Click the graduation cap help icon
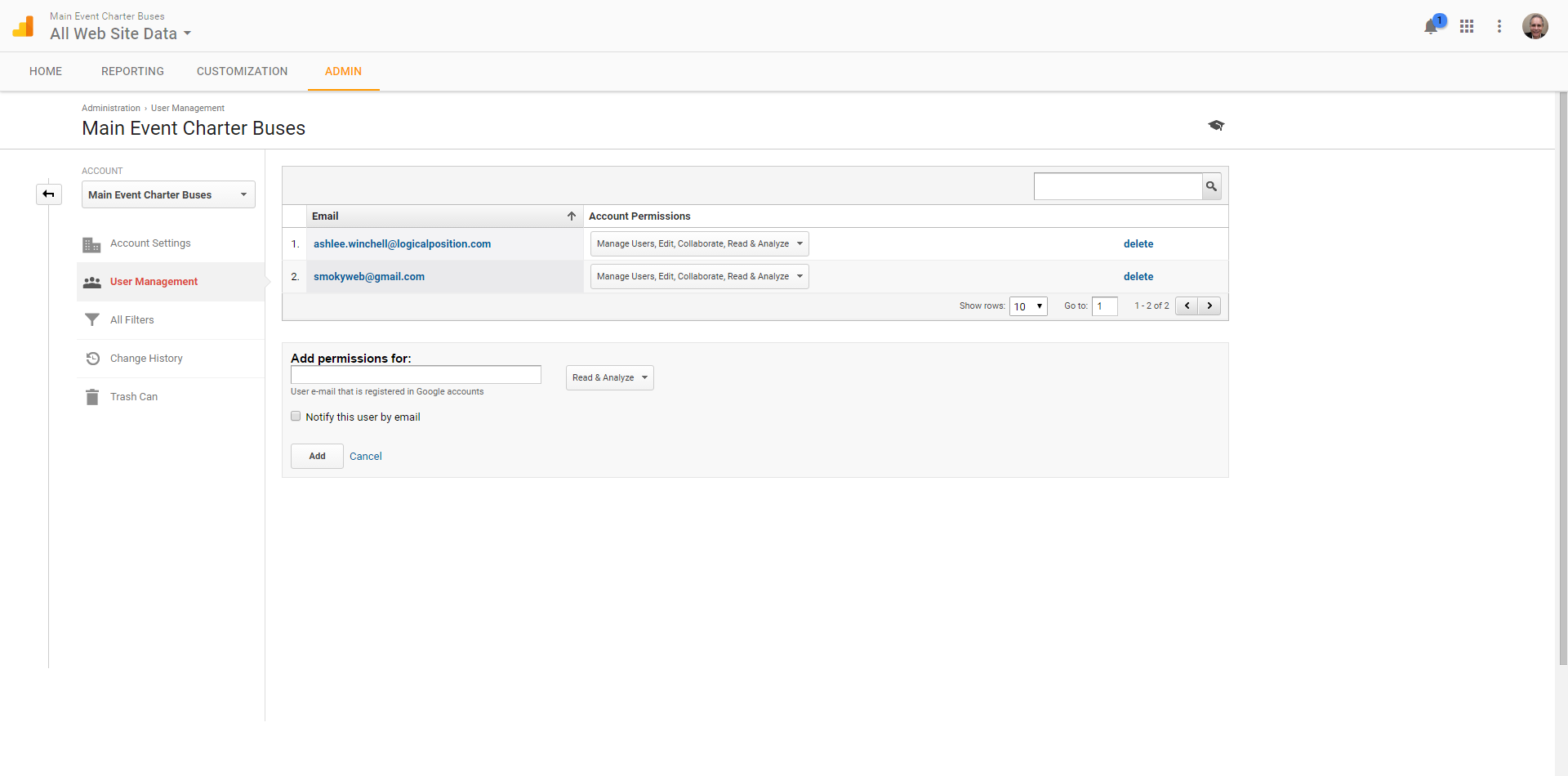 point(1216,125)
